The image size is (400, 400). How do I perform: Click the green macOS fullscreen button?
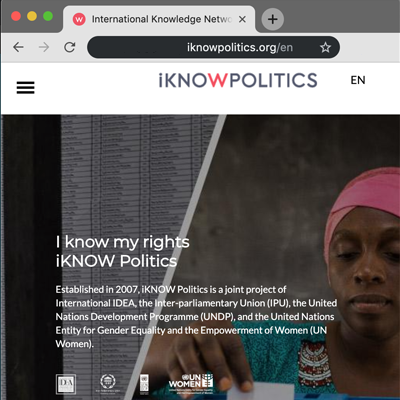point(48,16)
